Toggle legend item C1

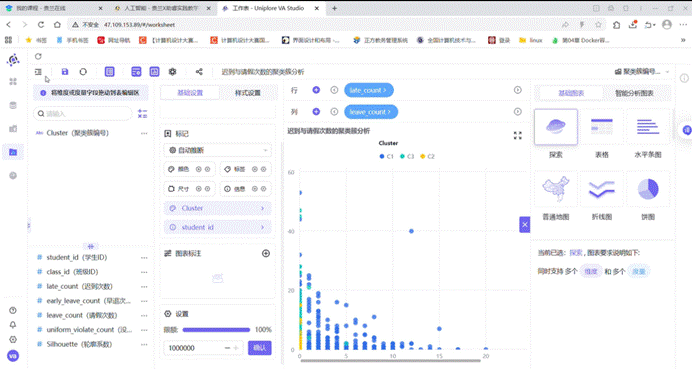coord(386,156)
